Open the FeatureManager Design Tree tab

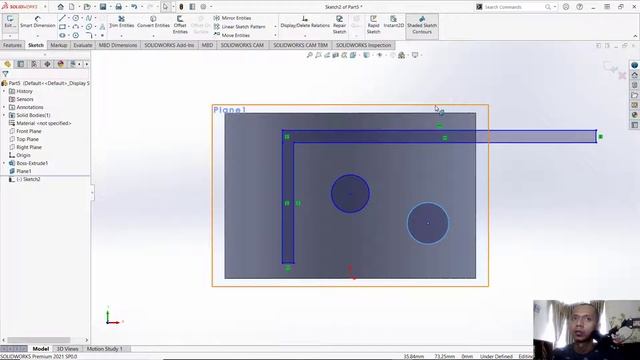tap(7, 64)
